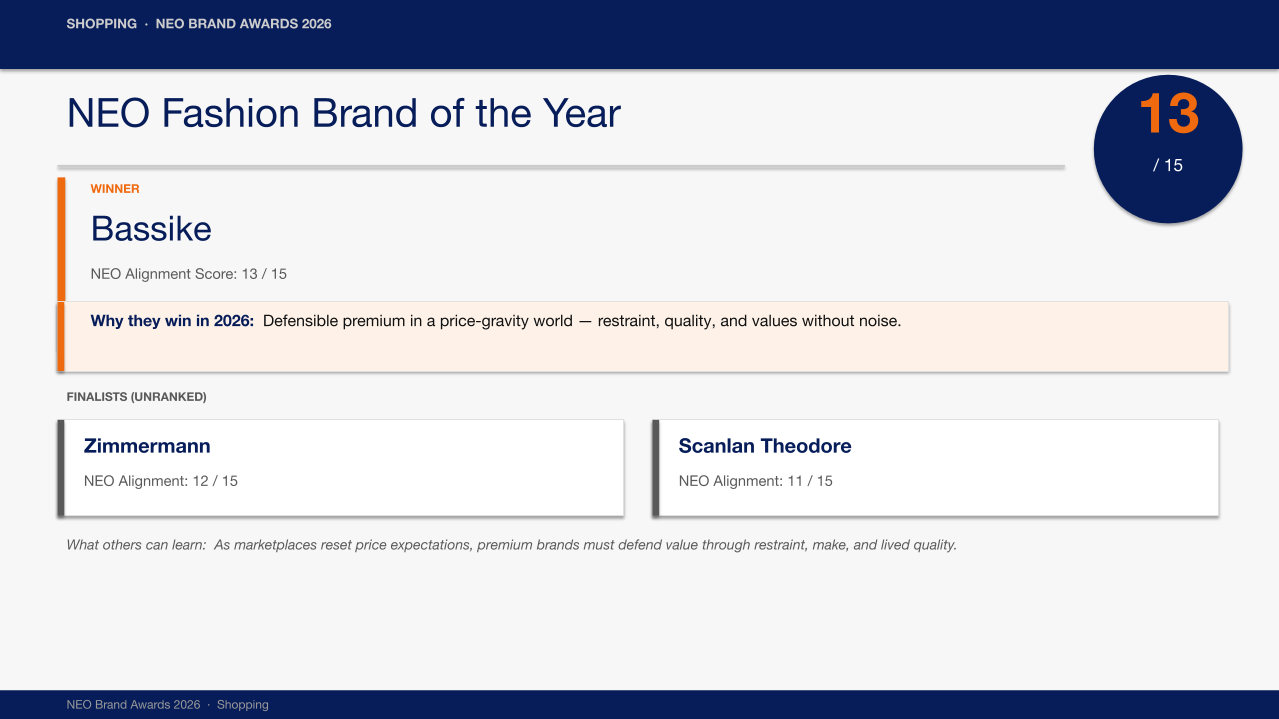Click the circular 13 / 15 score badge
Image resolution: width=1279 pixels, height=719 pixels.
coord(1168,149)
